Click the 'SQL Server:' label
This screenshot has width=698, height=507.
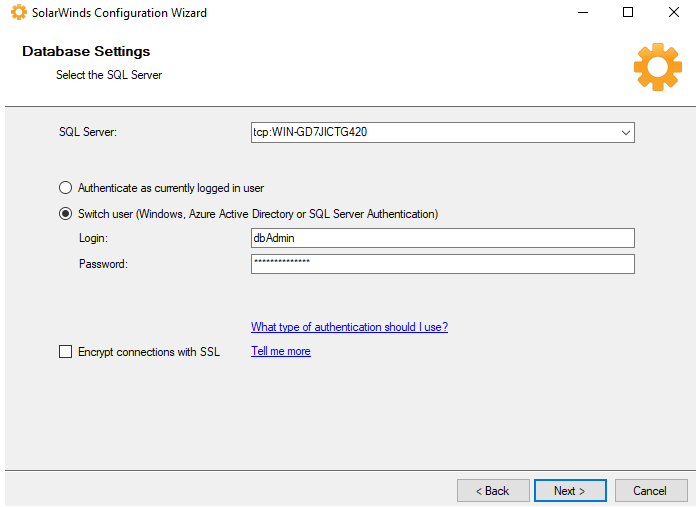tap(88, 132)
